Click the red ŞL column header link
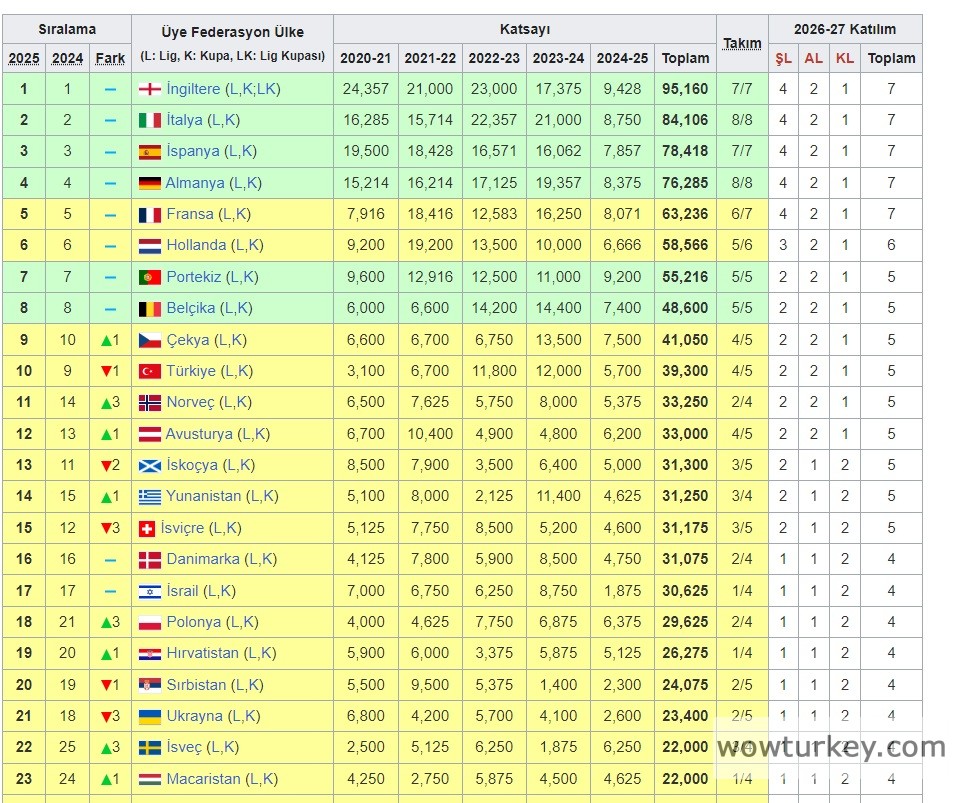Image resolution: width=972 pixels, height=803 pixels. coord(783,58)
